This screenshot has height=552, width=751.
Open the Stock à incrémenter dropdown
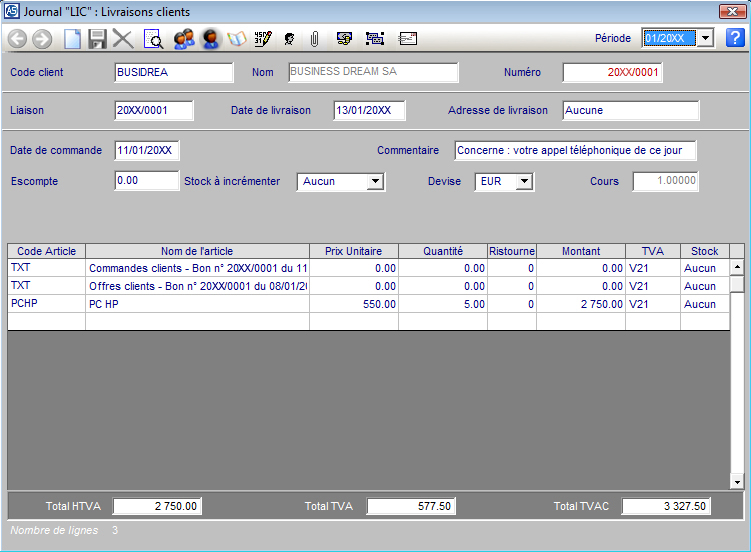[375, 182]
